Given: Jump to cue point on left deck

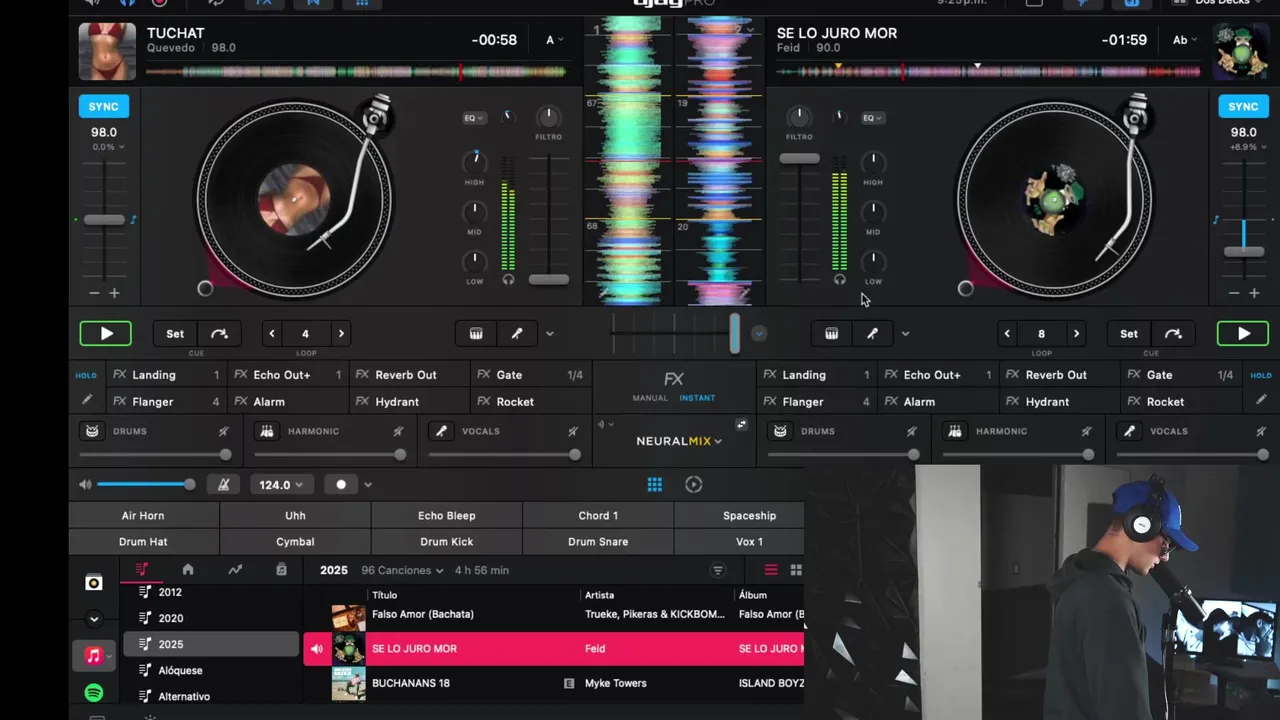Looking at the screenshot, I should tap(219, 334).
